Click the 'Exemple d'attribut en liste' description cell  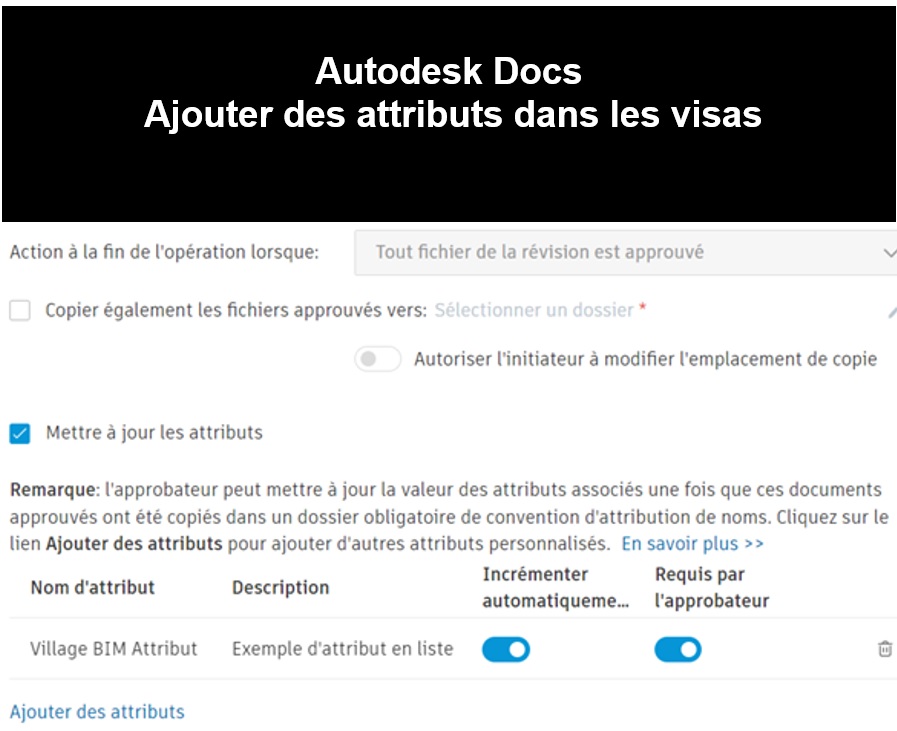pos(342,649)
